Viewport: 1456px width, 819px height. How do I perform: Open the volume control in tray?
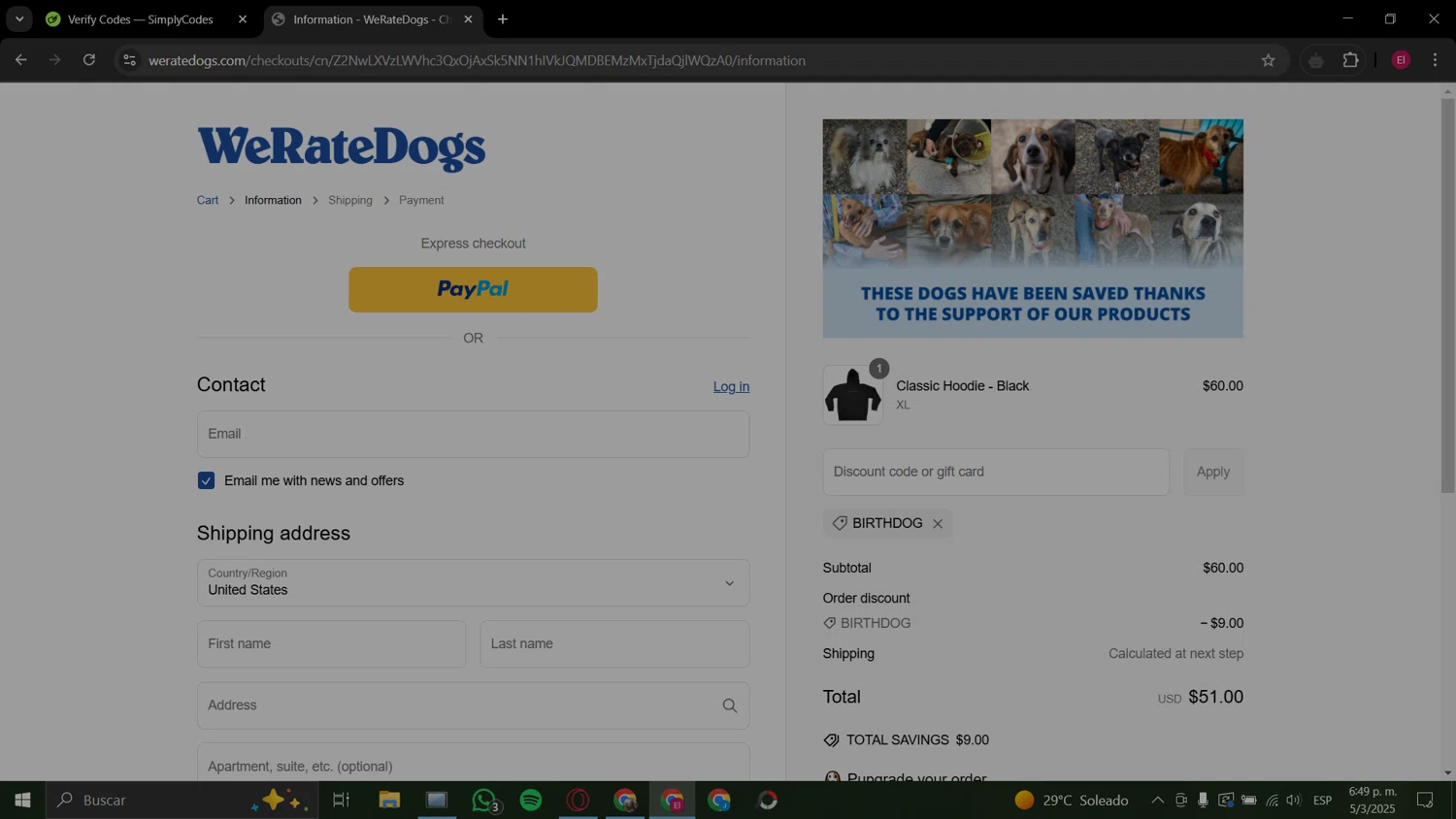1293,801
